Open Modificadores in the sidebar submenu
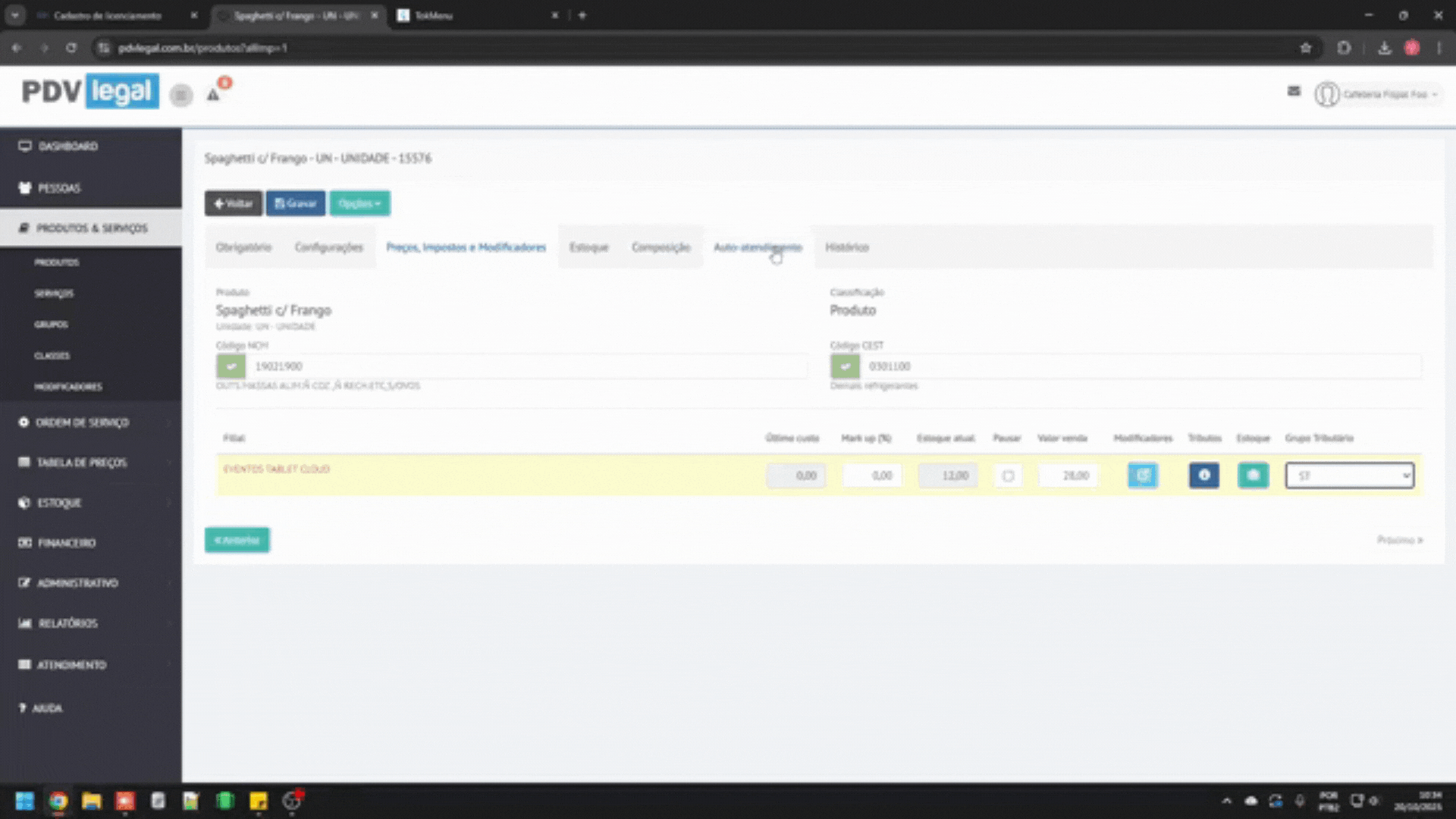Viewport: 1456px width, 819px height. coord(67,387)
